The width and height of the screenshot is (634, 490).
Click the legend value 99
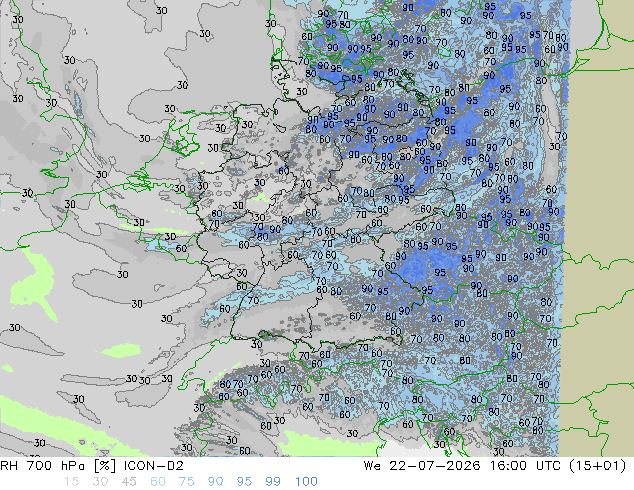tap(273, 482)
